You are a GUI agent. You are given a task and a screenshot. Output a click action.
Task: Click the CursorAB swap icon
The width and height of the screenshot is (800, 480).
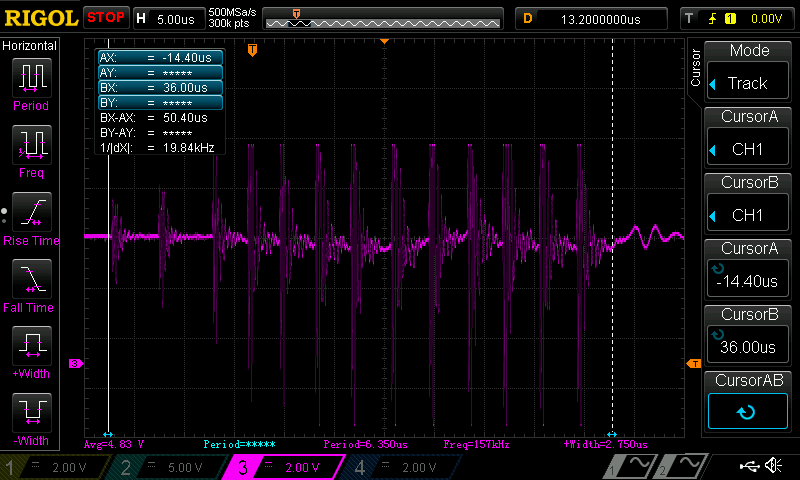(x=749, y=411)
